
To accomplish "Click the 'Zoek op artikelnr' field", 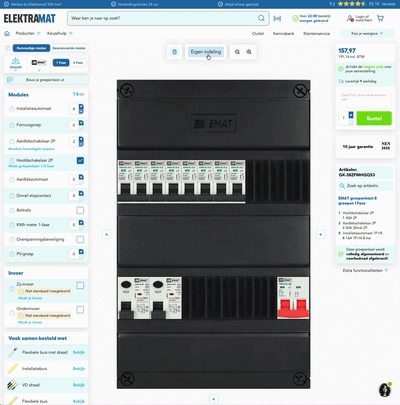I will [366, 186].
